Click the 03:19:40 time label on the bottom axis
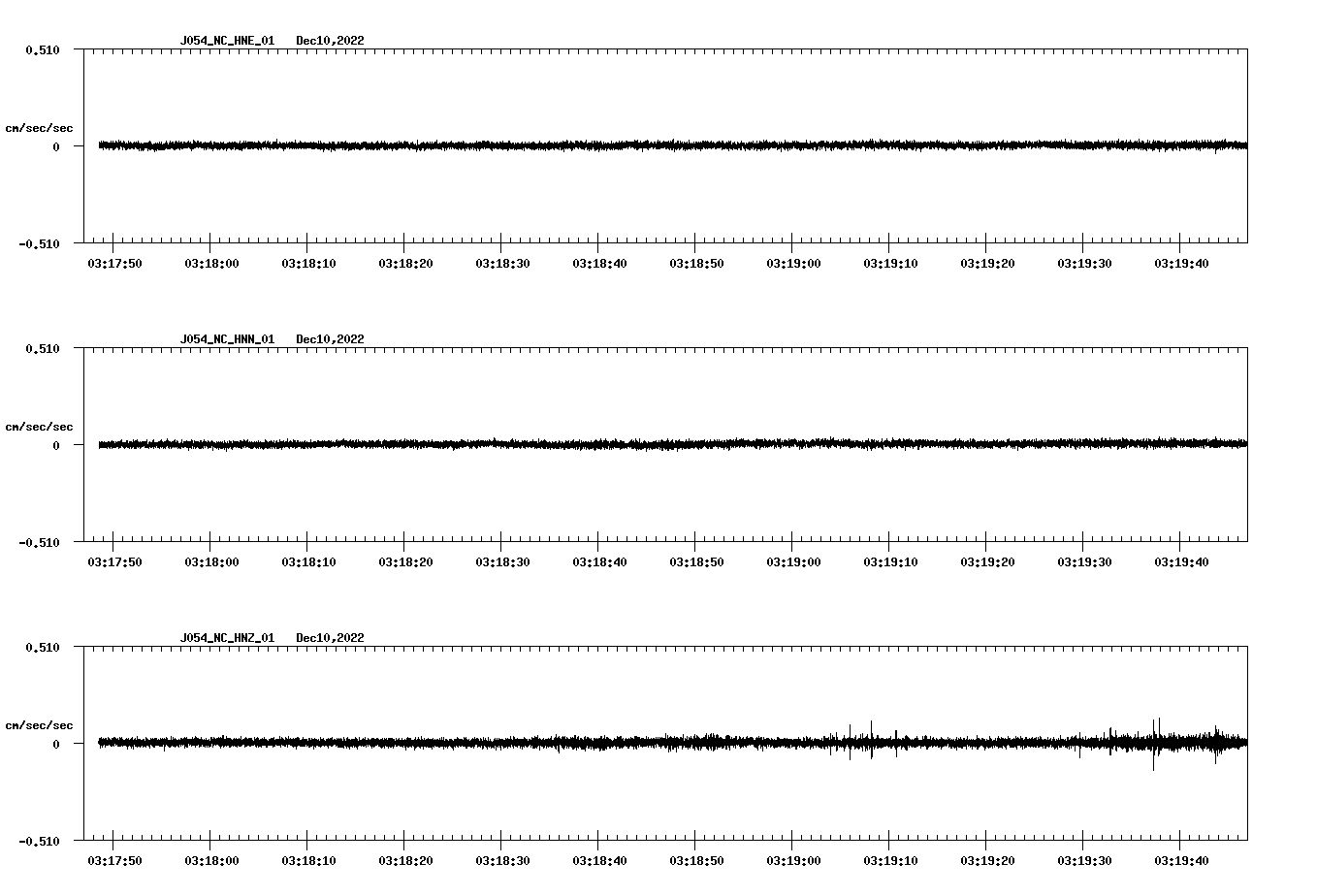 point(1180,859)
